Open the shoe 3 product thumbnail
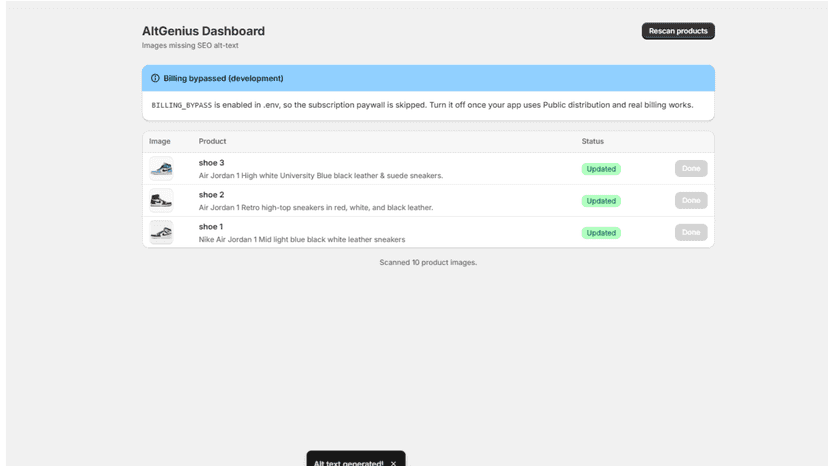 click(161, 169)
